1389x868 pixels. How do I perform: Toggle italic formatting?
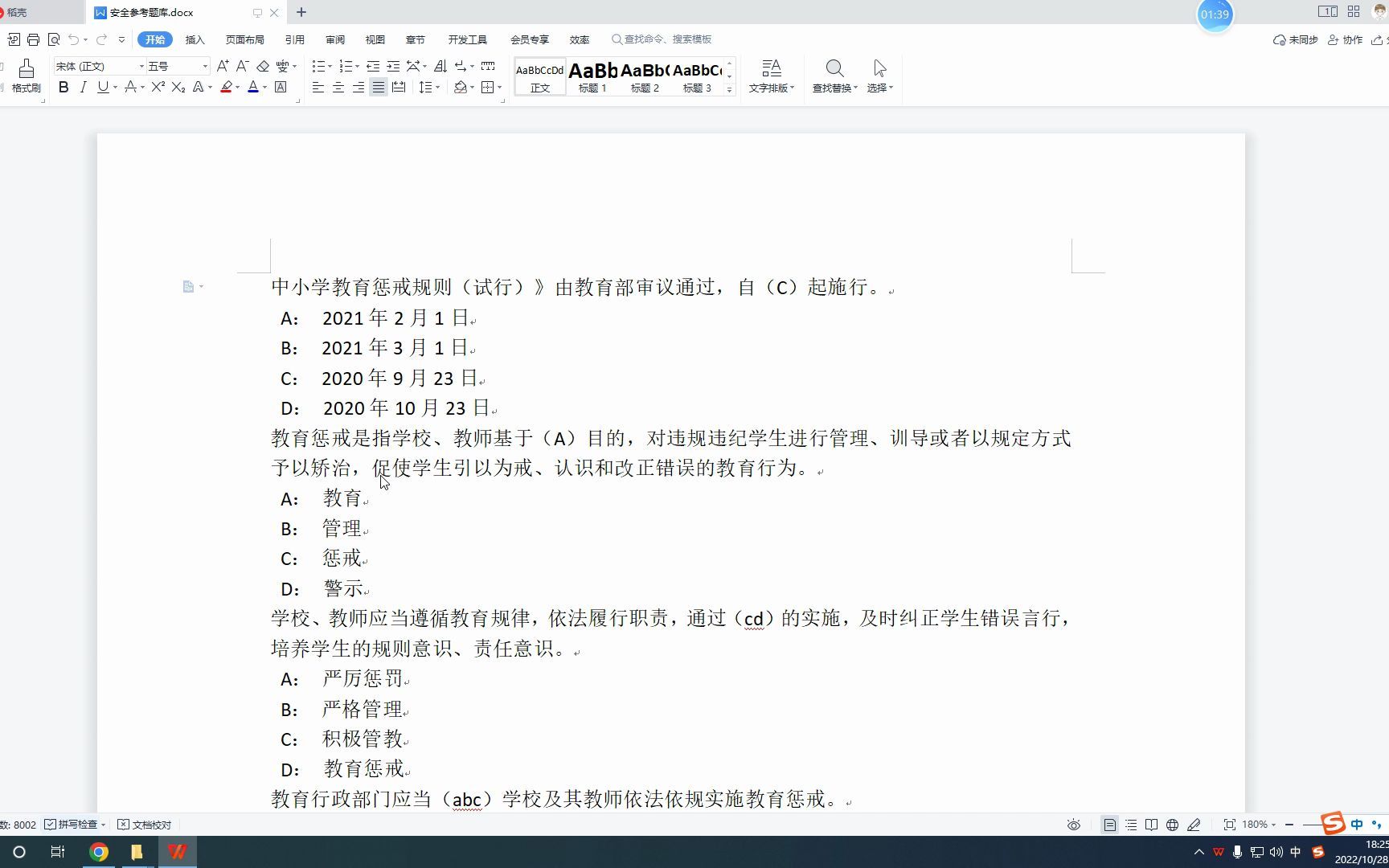[x=83, y=88]
